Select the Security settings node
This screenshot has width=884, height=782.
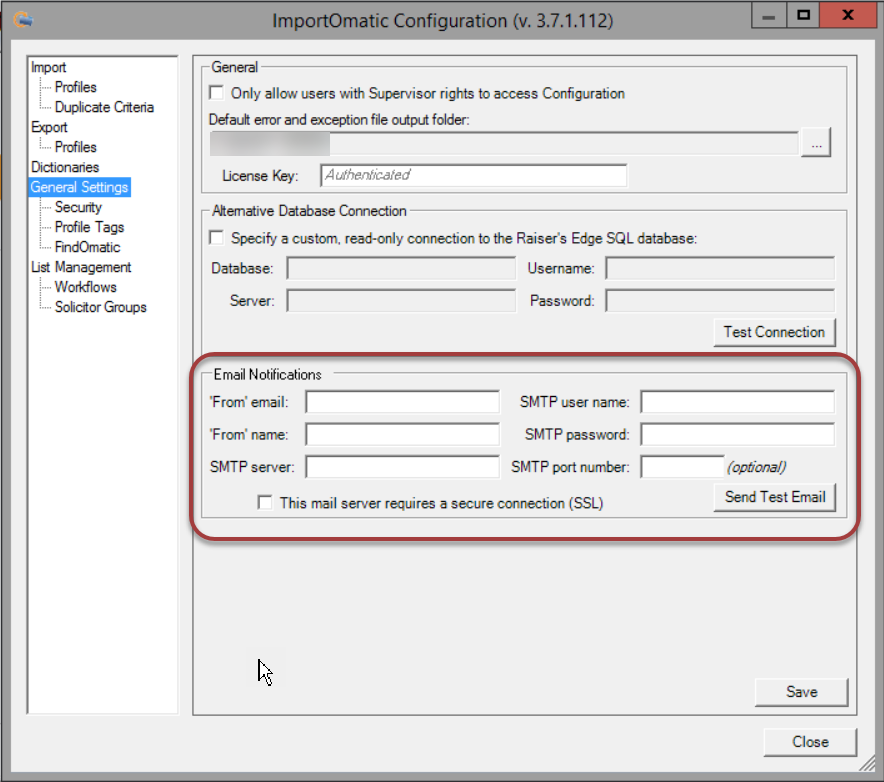pyautogui.click(x=78, y=207)
